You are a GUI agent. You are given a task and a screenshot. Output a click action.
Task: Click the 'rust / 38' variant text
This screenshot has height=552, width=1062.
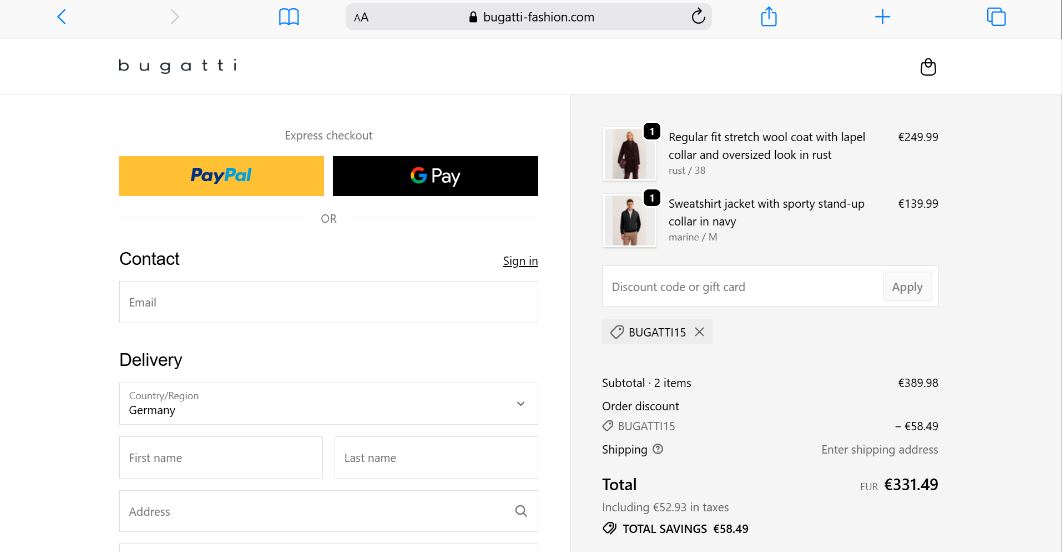click(687, 171)
